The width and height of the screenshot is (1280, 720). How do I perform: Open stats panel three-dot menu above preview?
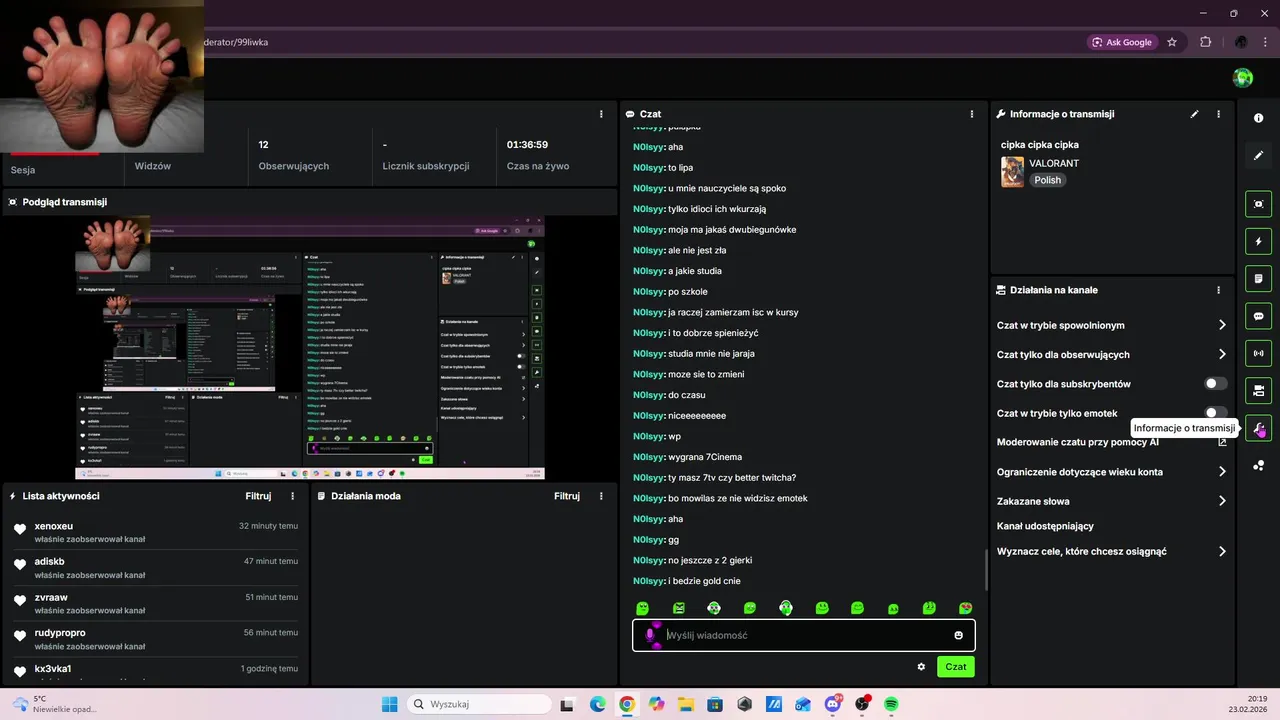(601, 114)
